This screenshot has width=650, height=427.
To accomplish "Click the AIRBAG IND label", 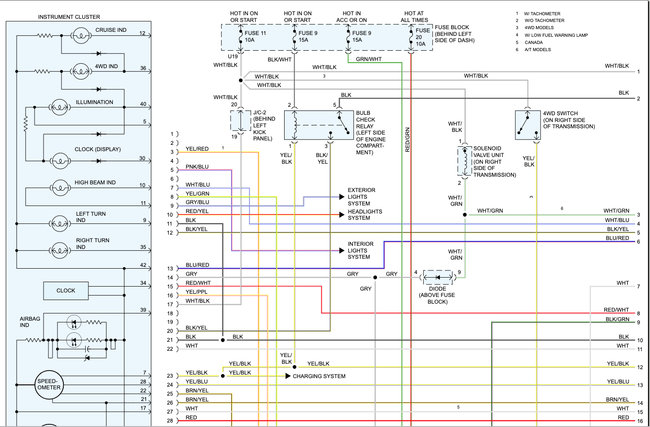I will (x=30, y=322).
